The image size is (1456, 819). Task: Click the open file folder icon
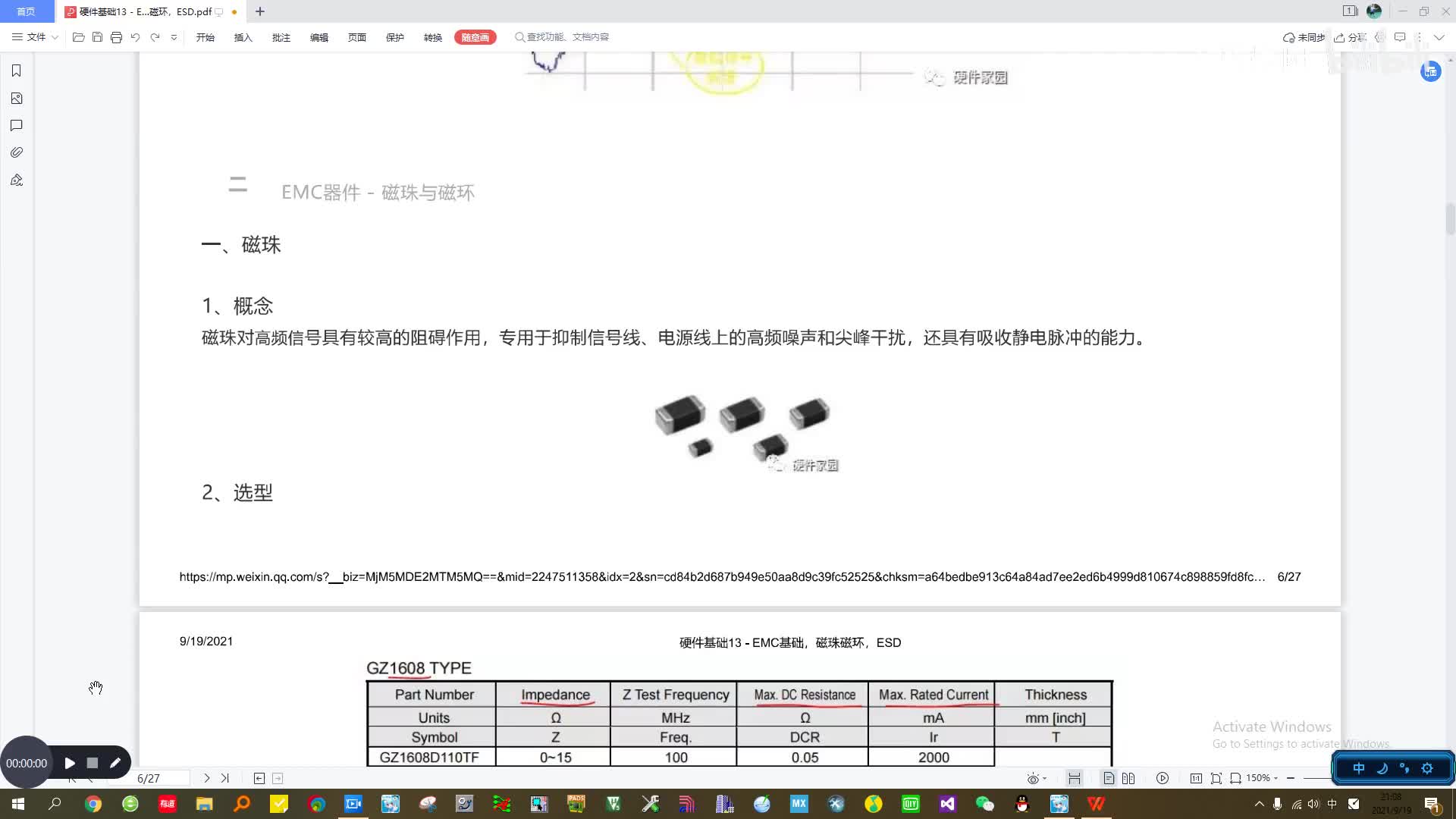coord(78,37)
